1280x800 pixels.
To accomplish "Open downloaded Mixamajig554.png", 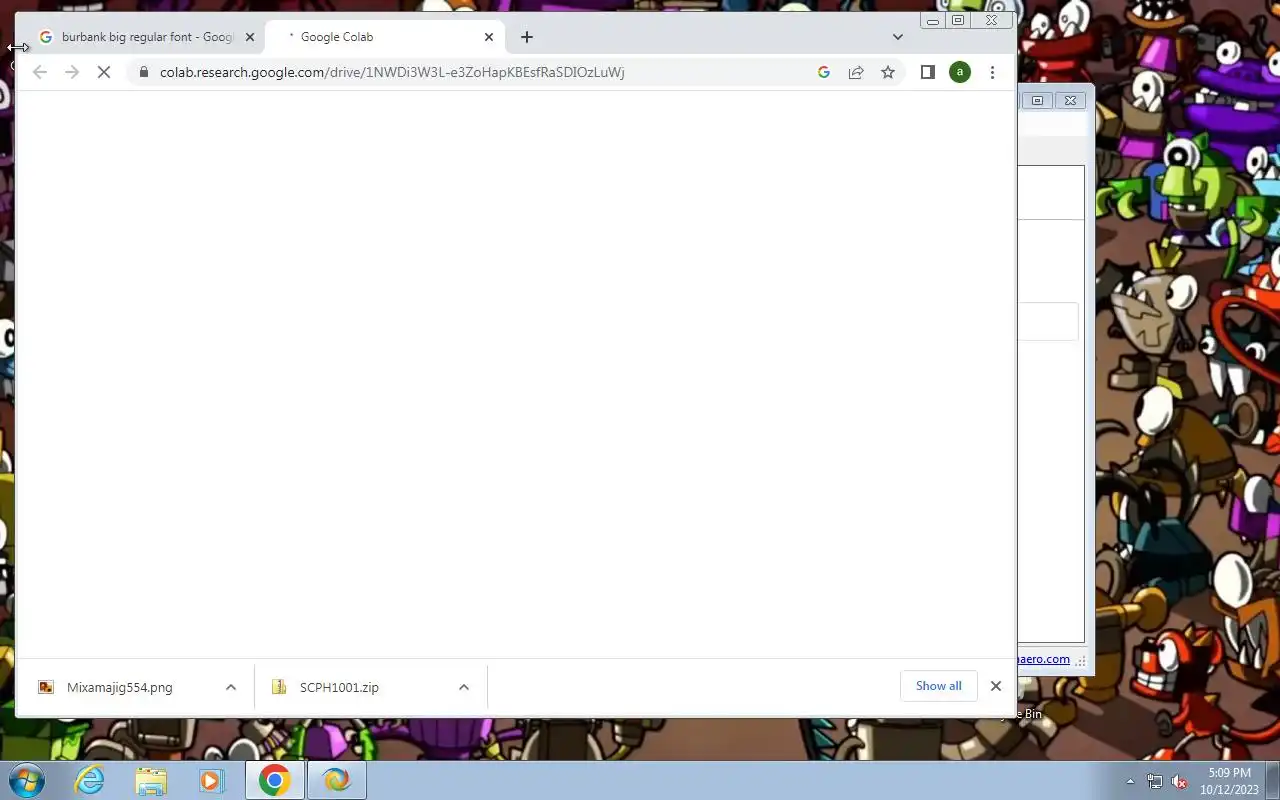I will point(120,687).
